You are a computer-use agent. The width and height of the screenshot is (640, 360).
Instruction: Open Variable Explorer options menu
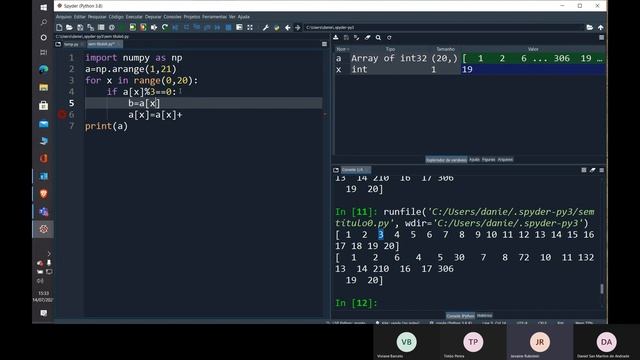601,38
